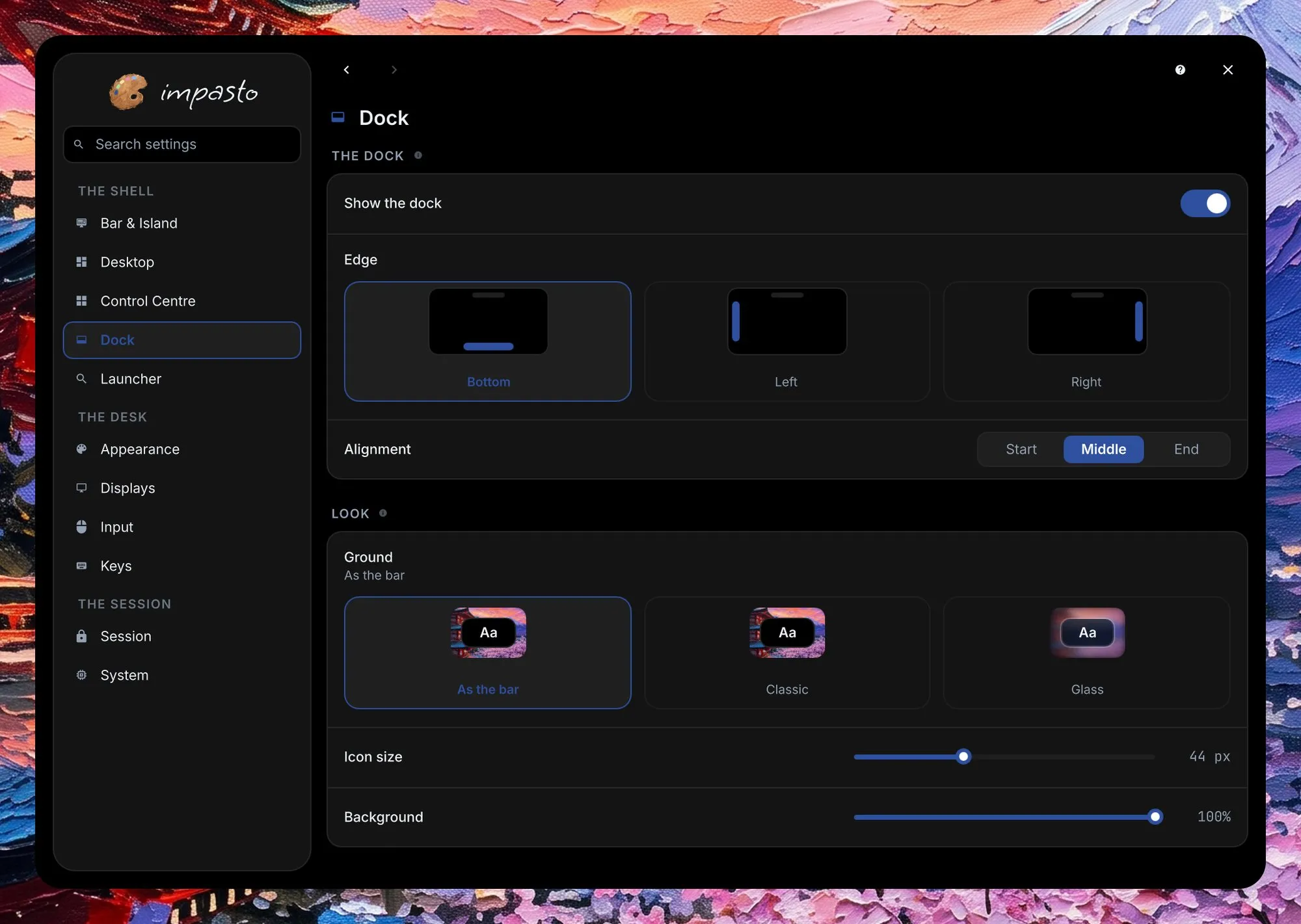
Task: Open the Session settings page
Action: click(x=182, y=636)
